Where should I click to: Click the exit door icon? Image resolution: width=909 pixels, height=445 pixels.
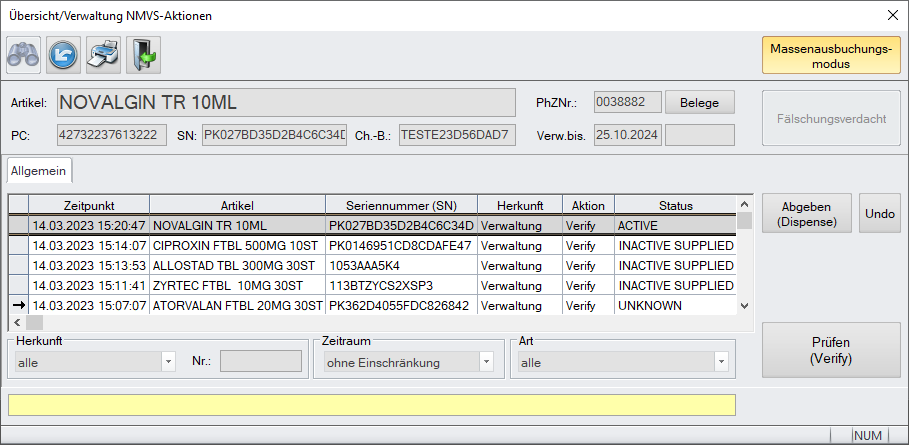[x=143, y=54]
